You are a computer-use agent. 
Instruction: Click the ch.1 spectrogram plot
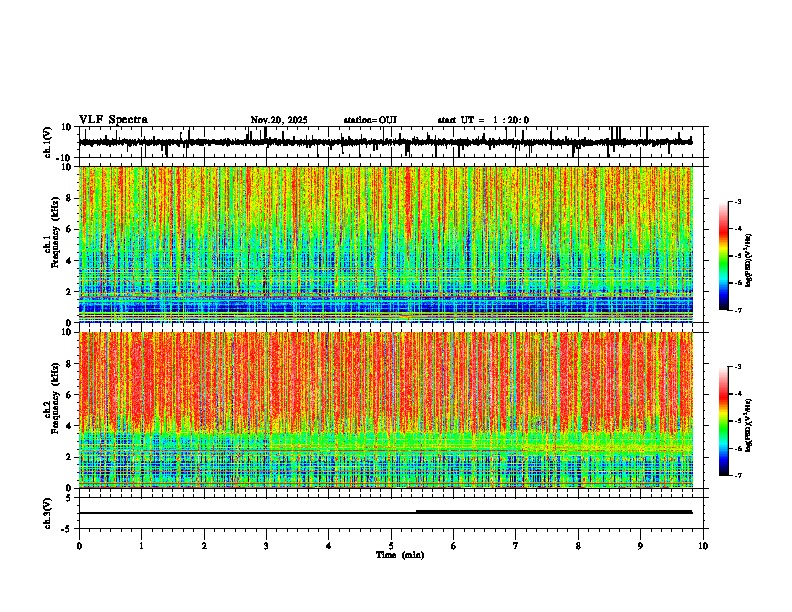386,244
